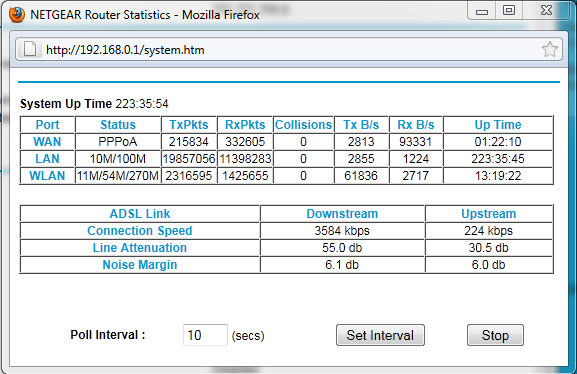The height and width of the screenshot is (374, 577).
Task: Stop polling with the Stop button
Action: (x=495, y=335)
